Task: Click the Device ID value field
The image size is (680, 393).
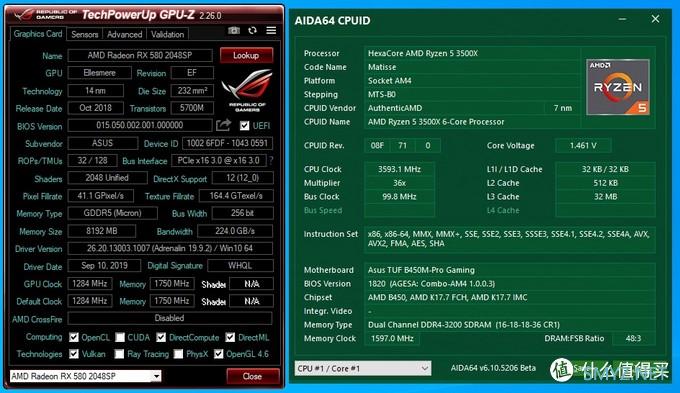Action: [x=227, y=143]
